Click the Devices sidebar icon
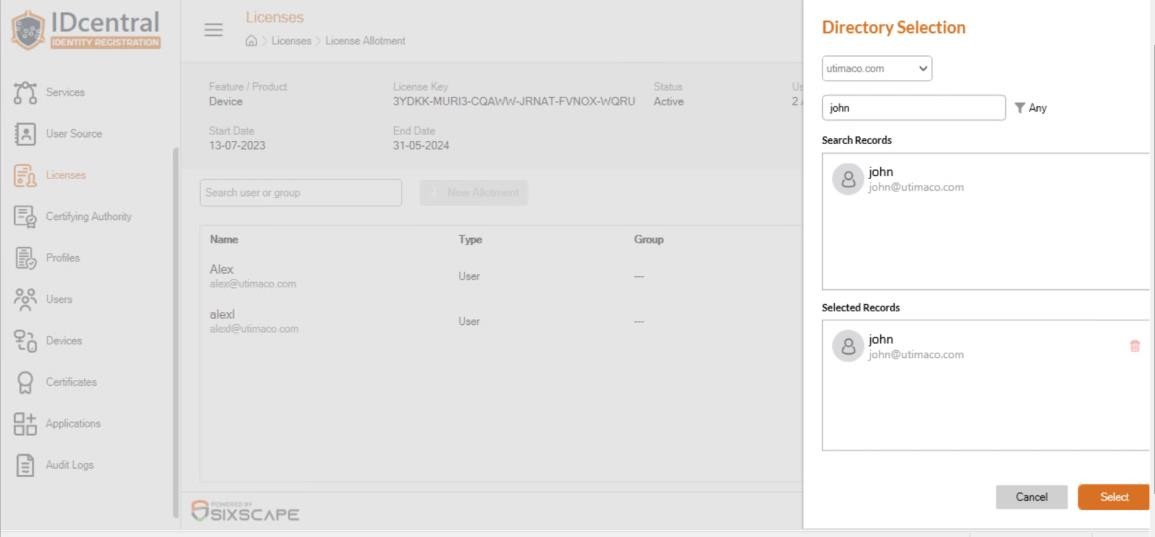 coord(25,341)
